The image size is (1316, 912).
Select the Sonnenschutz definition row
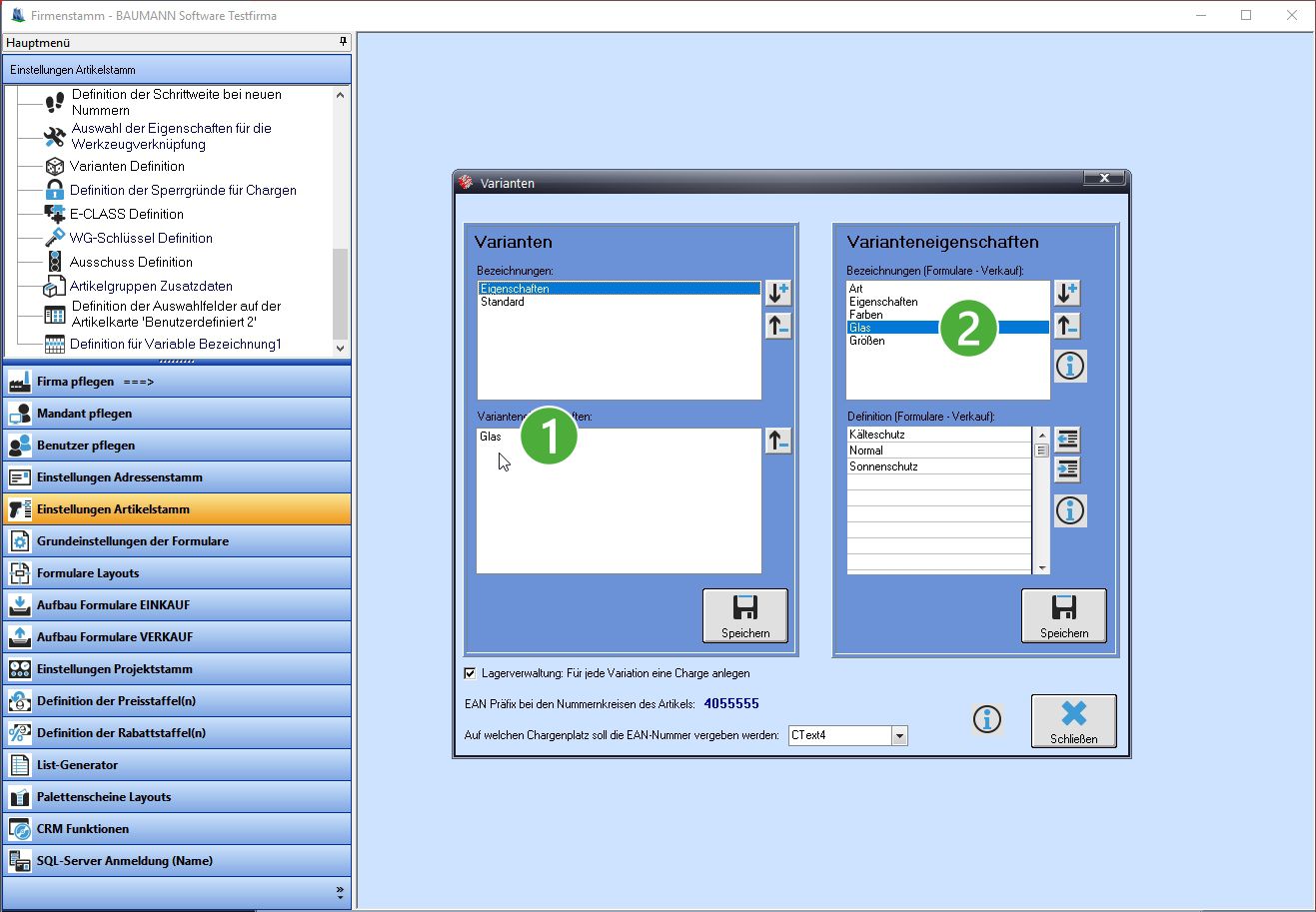click(939, 466)
